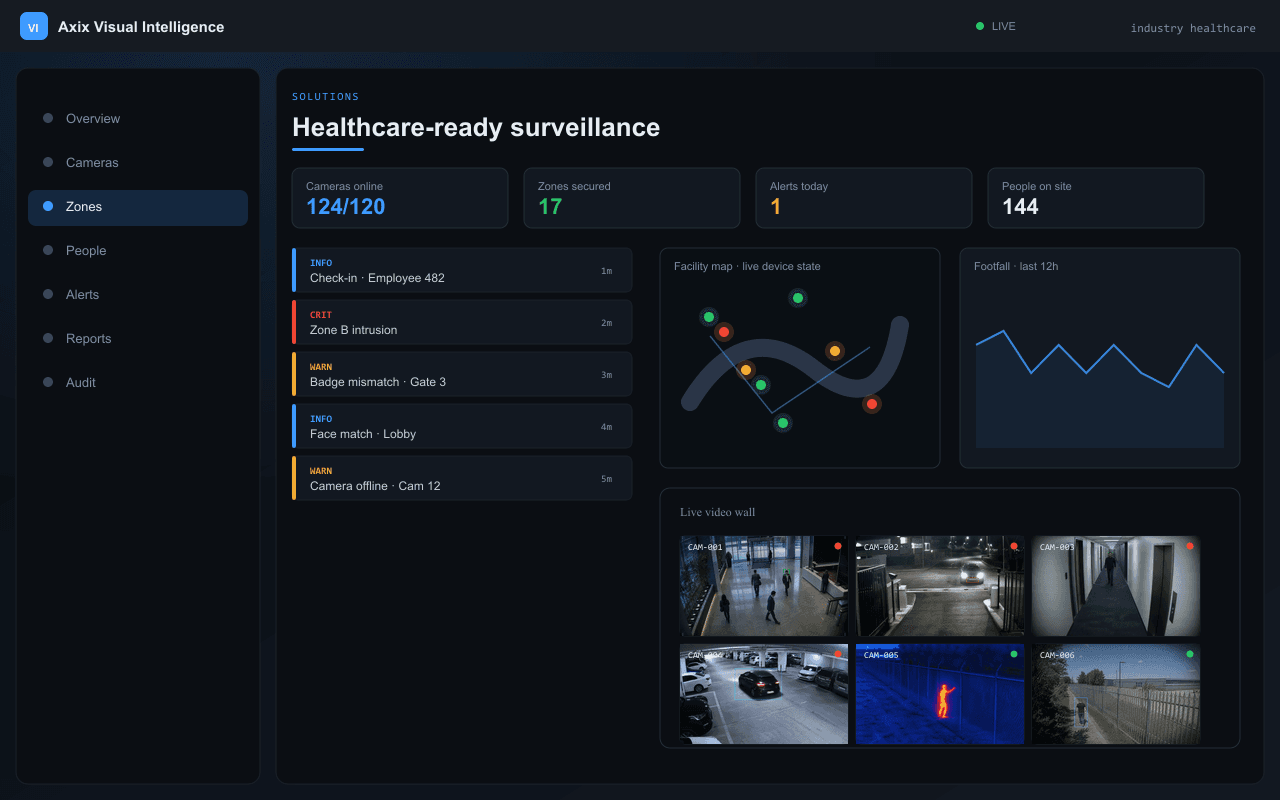1280x800 pixels.
Task: Click the VI app logo icon
Action: point(34,27)
